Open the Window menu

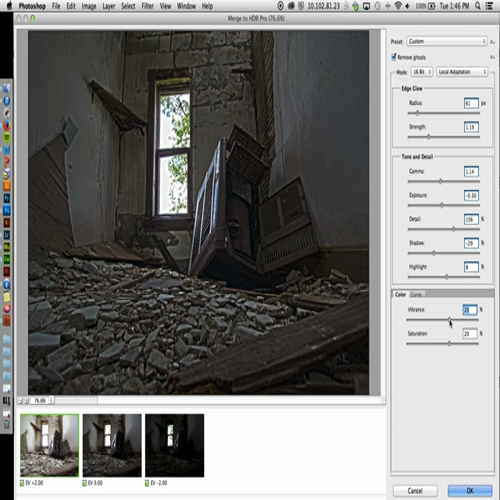click(x=186, y=6)
